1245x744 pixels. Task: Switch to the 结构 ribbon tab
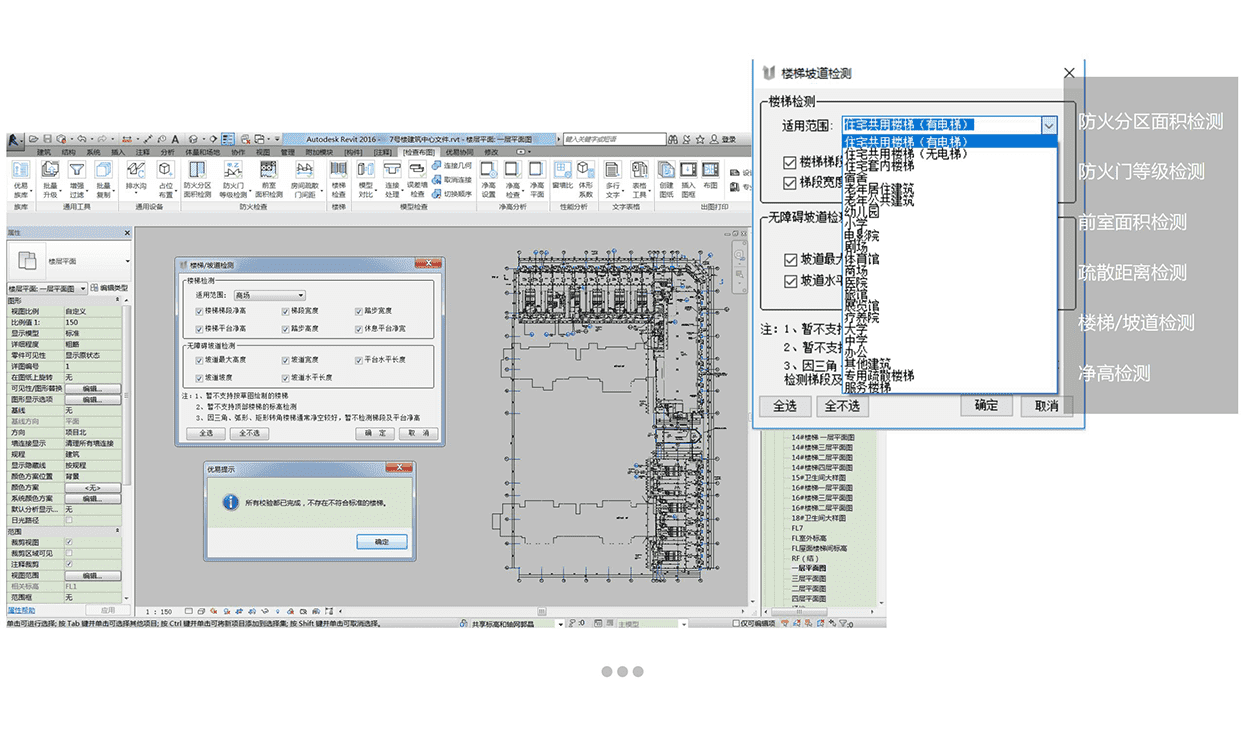tap(69, 151)
